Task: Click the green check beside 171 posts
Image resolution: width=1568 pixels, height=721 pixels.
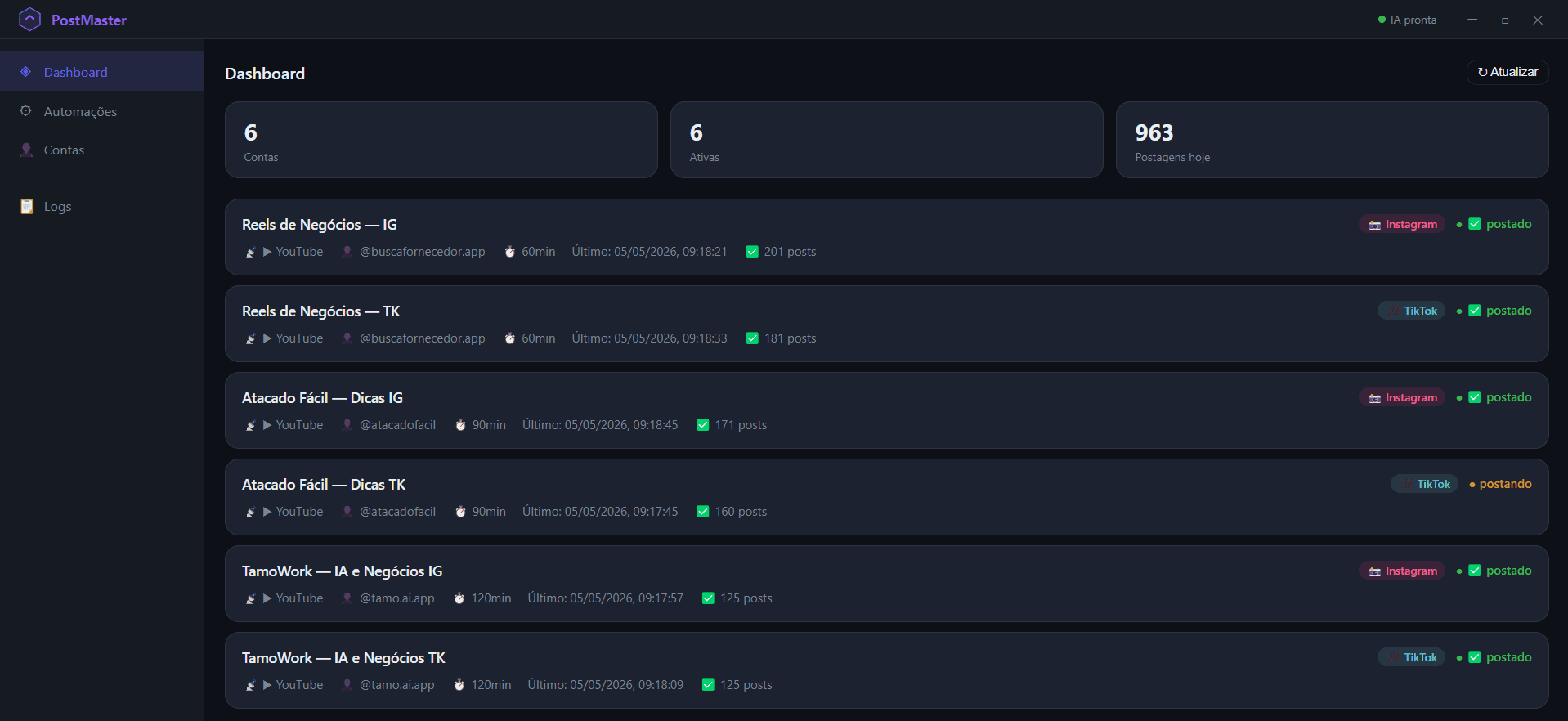Action: [x=703, y=425]
